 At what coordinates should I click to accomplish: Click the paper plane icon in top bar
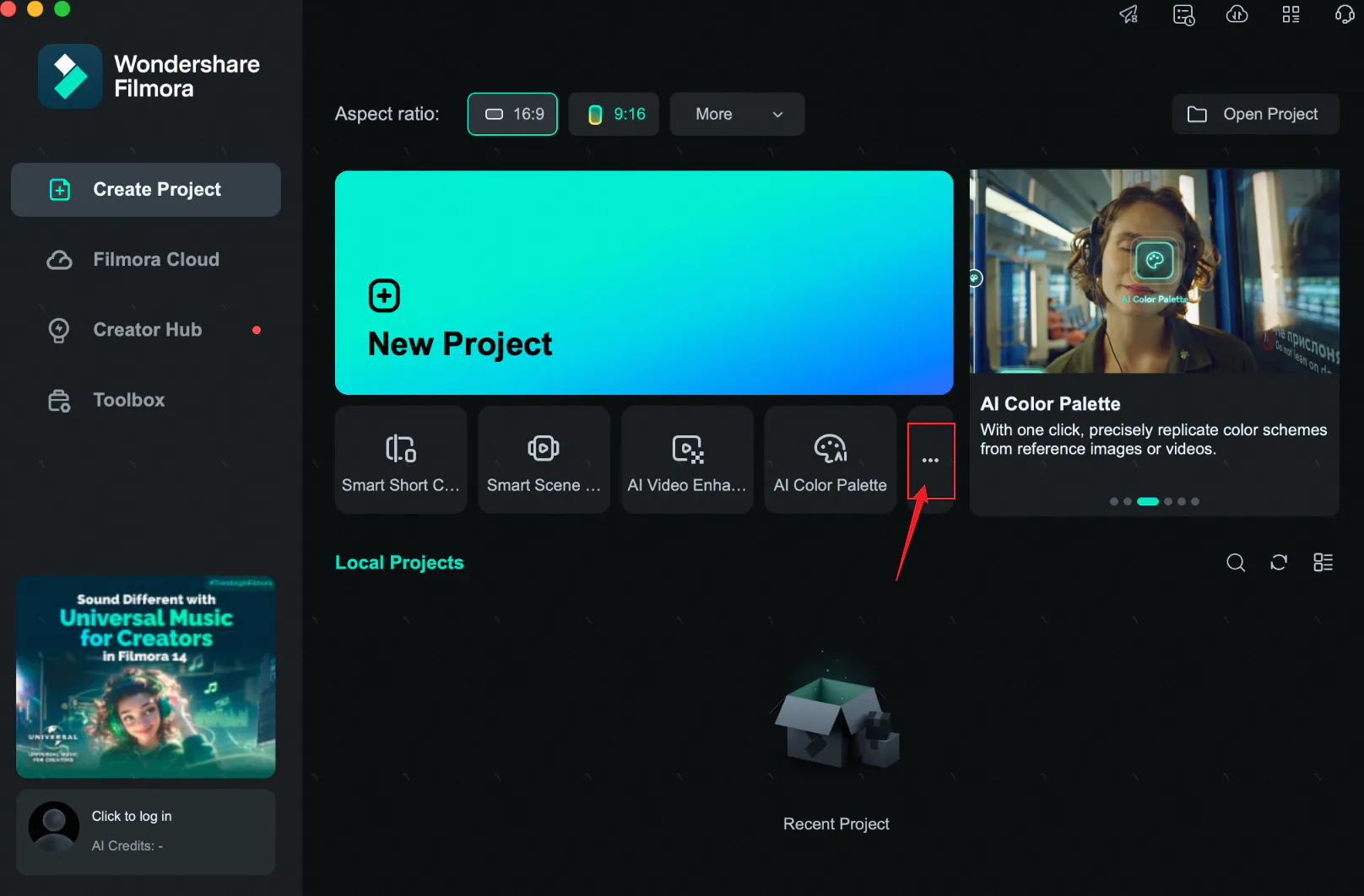pos(1129,14)
